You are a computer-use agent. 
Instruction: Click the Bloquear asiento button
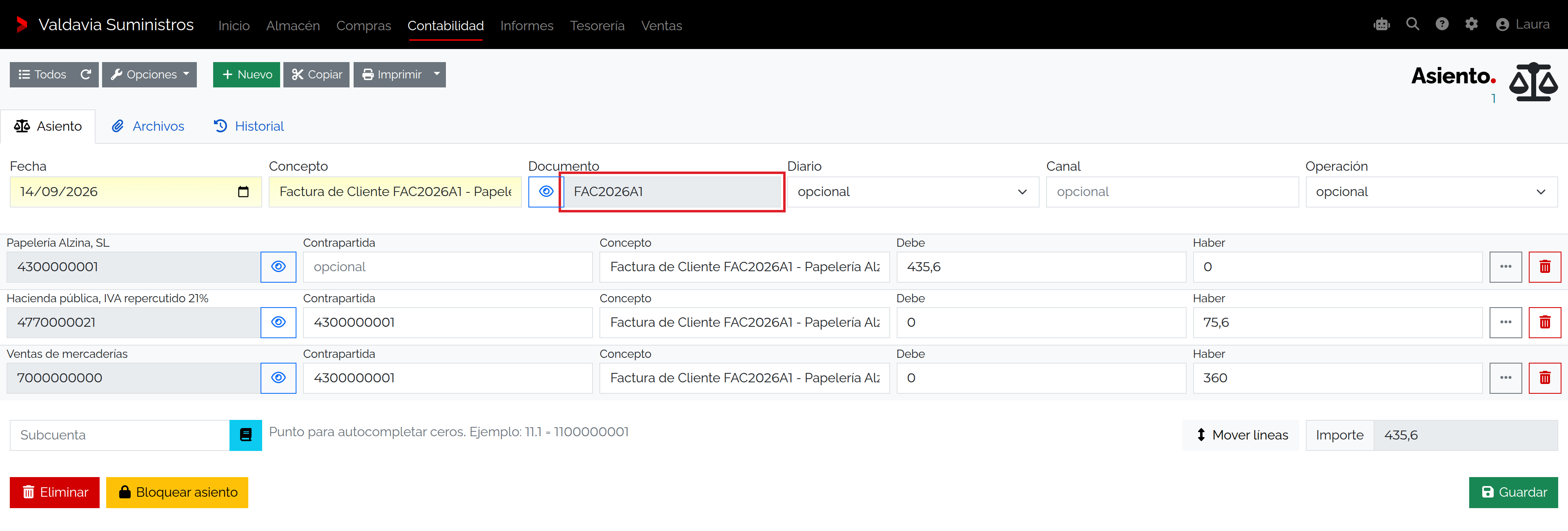[x=177, y=492]
